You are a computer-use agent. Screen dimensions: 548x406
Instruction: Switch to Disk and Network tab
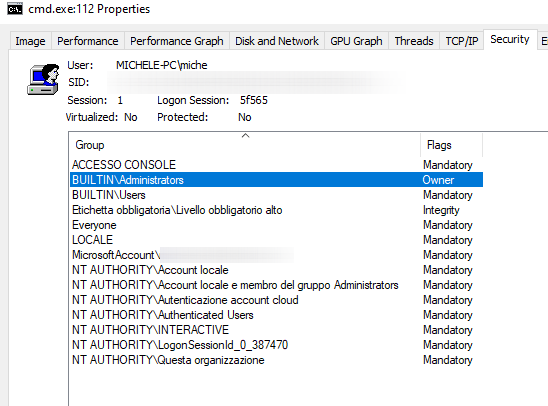tap(277, 41)
